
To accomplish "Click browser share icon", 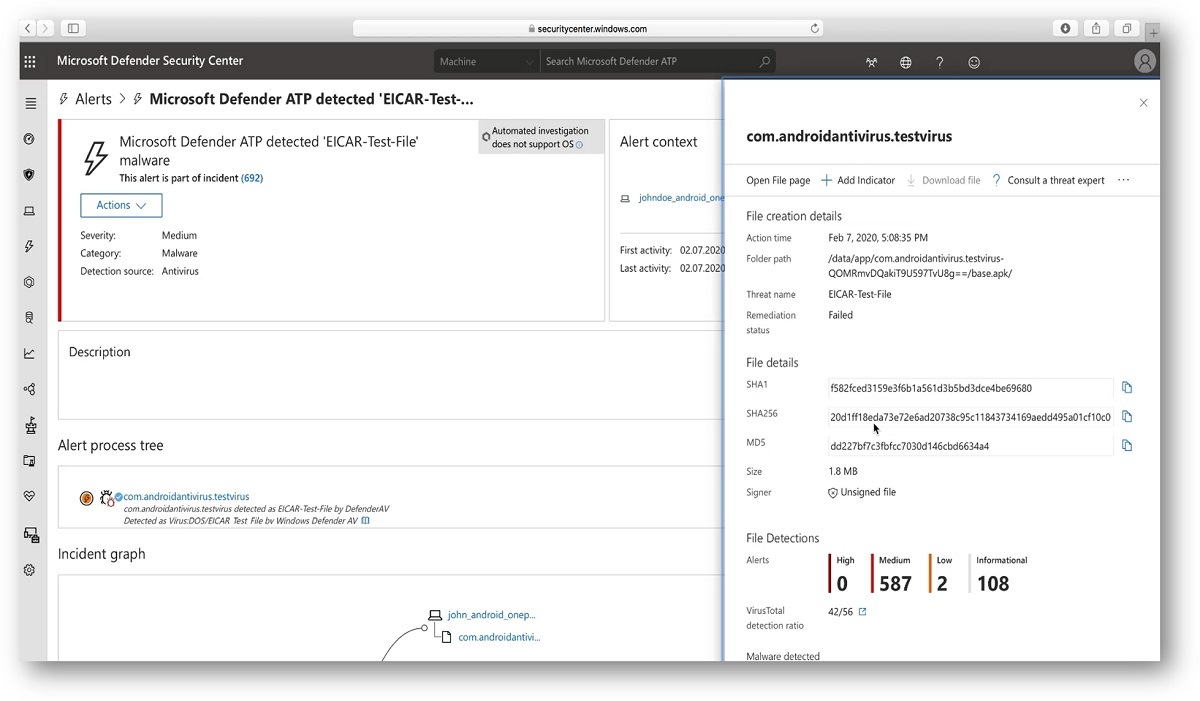I will click(x=1096, y=28).
